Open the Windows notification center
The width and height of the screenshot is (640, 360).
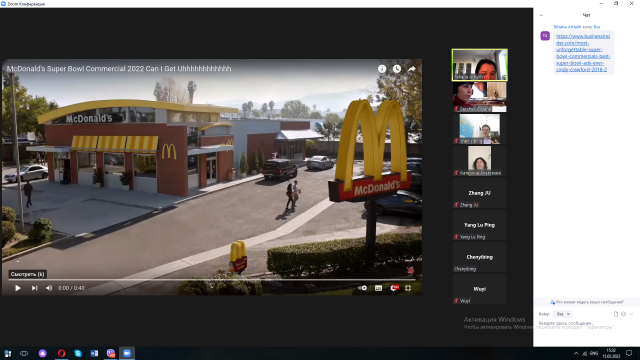629,353
